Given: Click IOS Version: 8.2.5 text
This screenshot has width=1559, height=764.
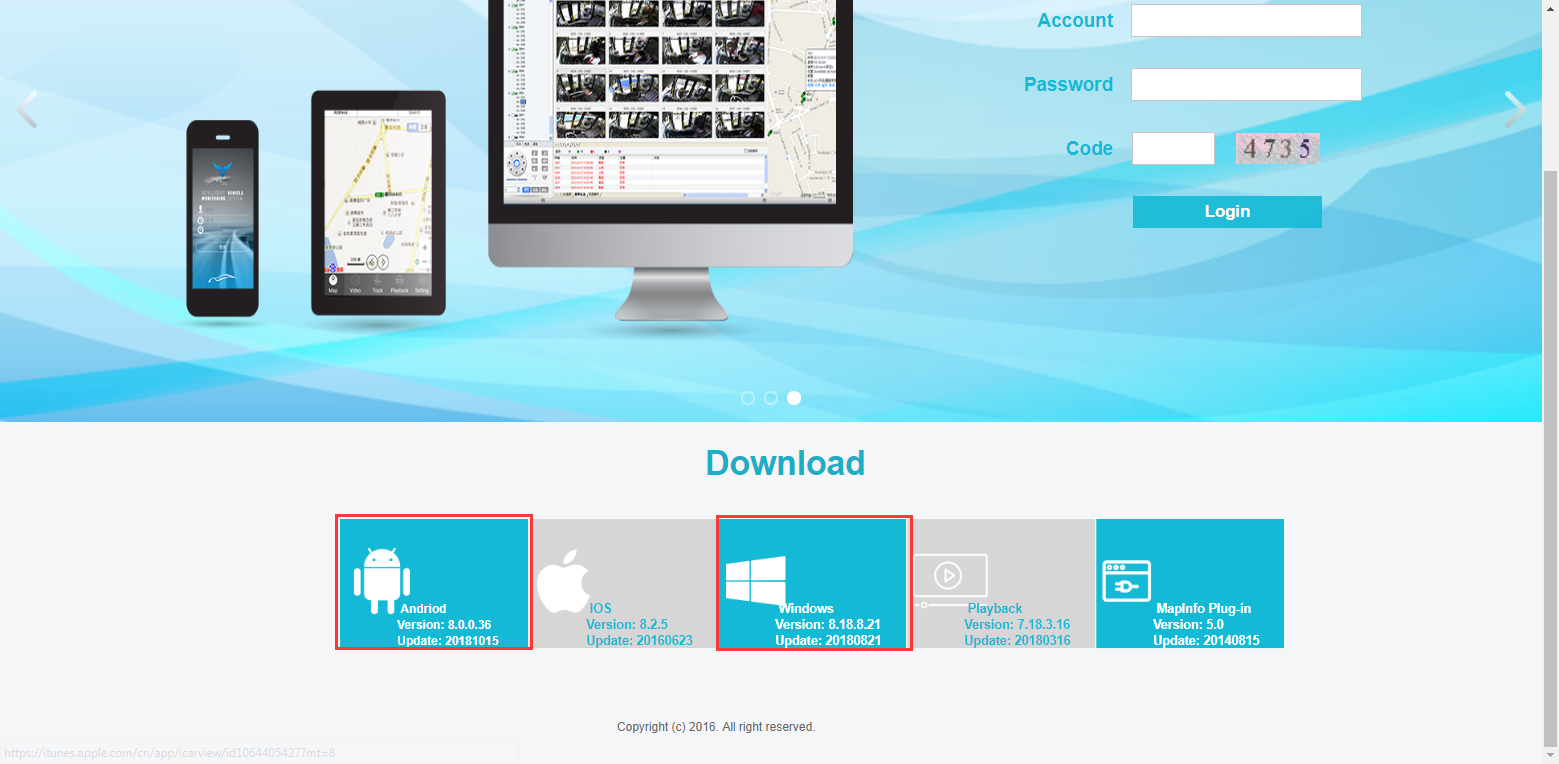Looking at the screenshot, I should tap(627, 624).
